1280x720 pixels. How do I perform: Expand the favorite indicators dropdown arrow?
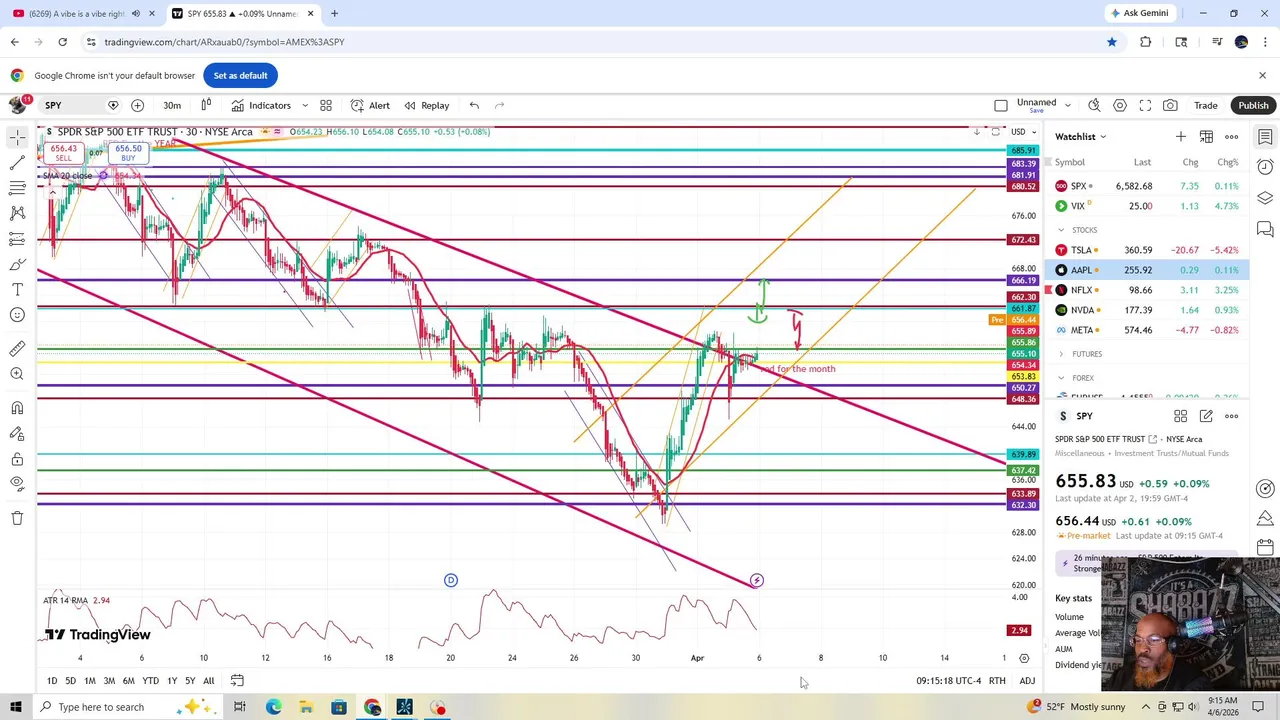click(x=305, y=105)
